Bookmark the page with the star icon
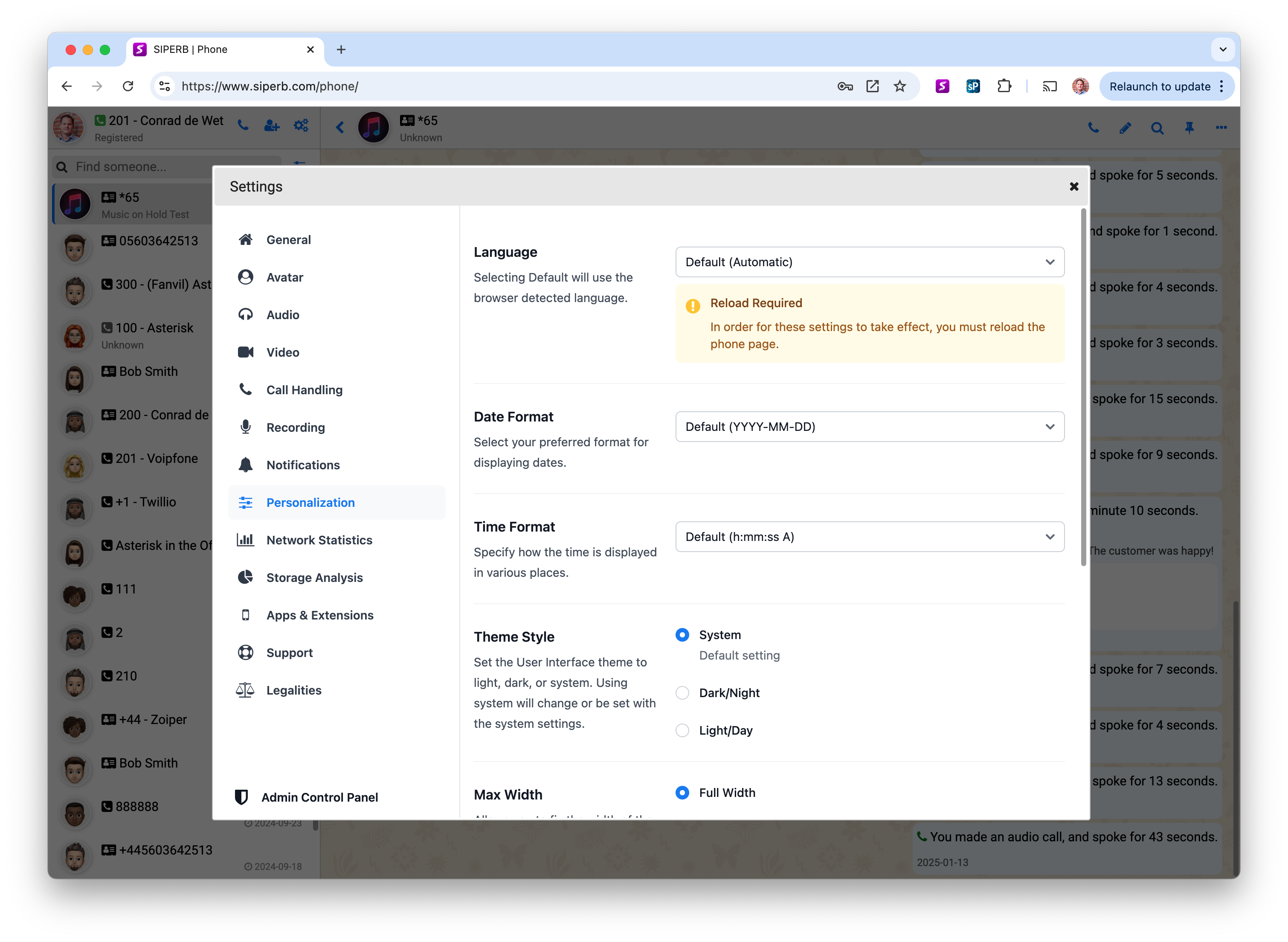Viewport: 1288px width, 942px height. point(900,86)
